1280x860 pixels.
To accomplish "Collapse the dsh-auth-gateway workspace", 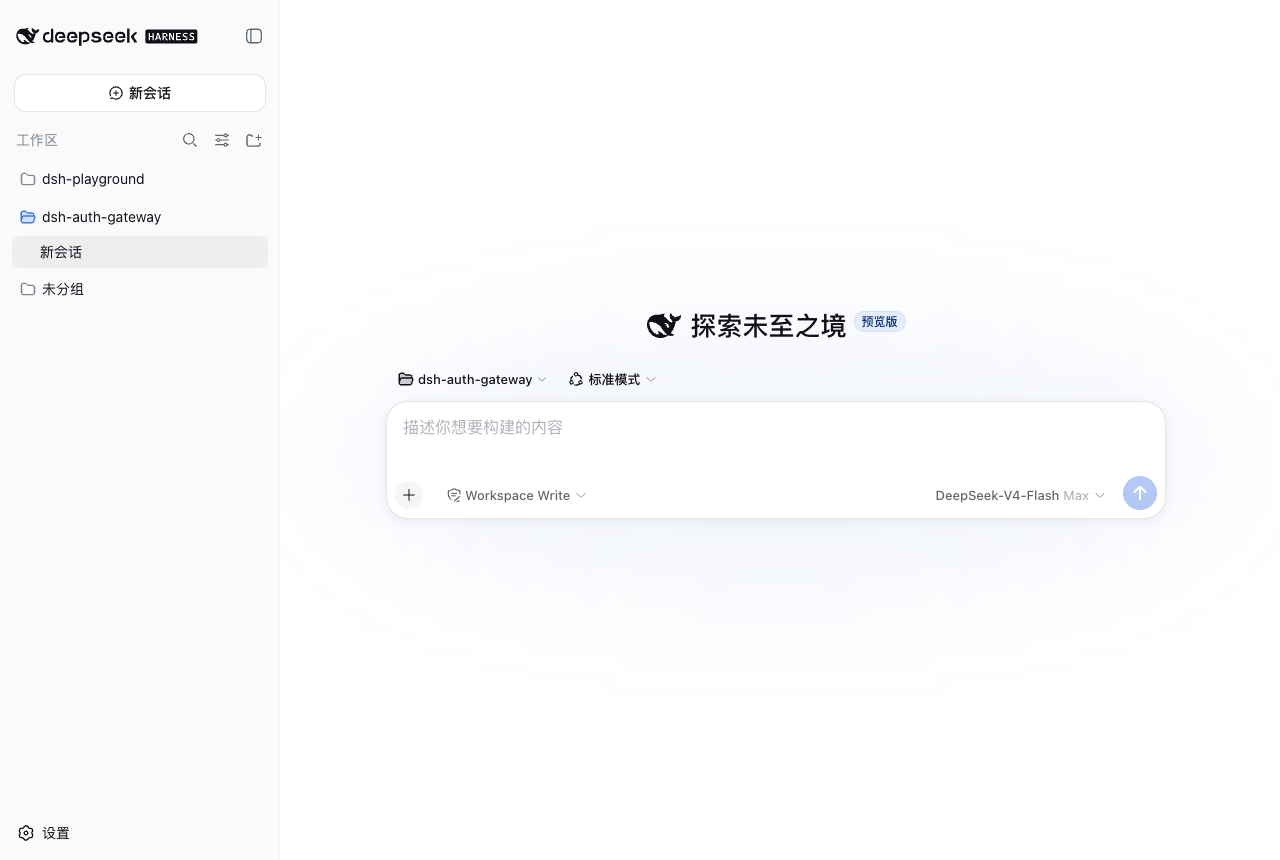I will 140,217.
